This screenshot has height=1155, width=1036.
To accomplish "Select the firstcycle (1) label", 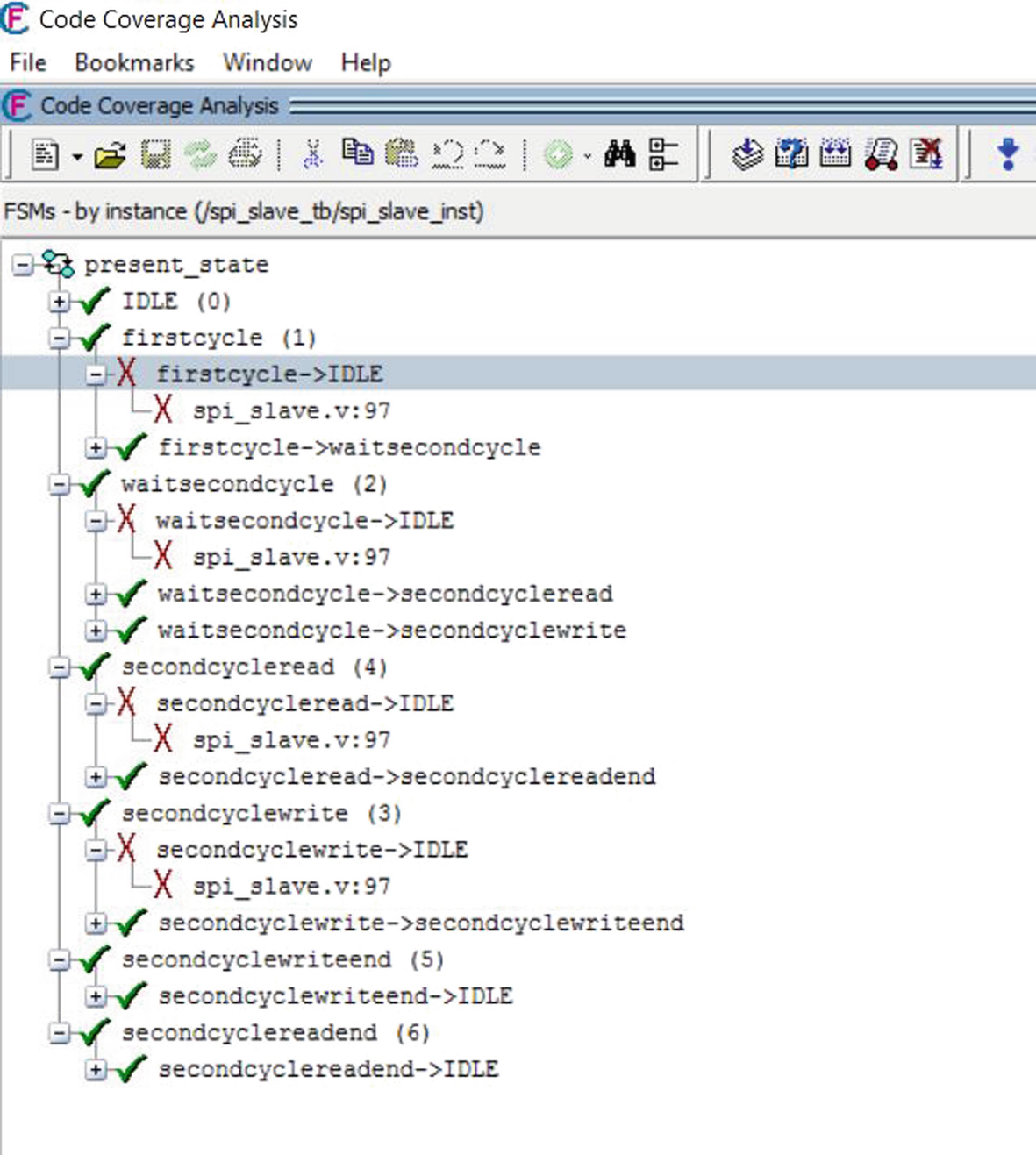I will click(x=219, y=338).
